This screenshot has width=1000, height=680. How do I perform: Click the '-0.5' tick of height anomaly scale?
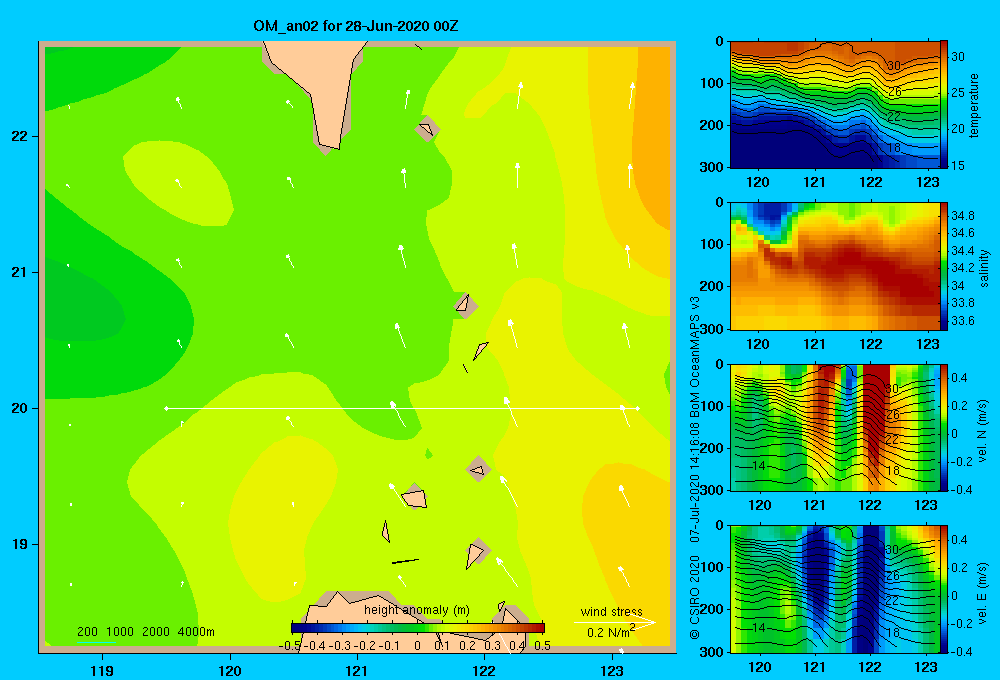click(x=290, y=646)
